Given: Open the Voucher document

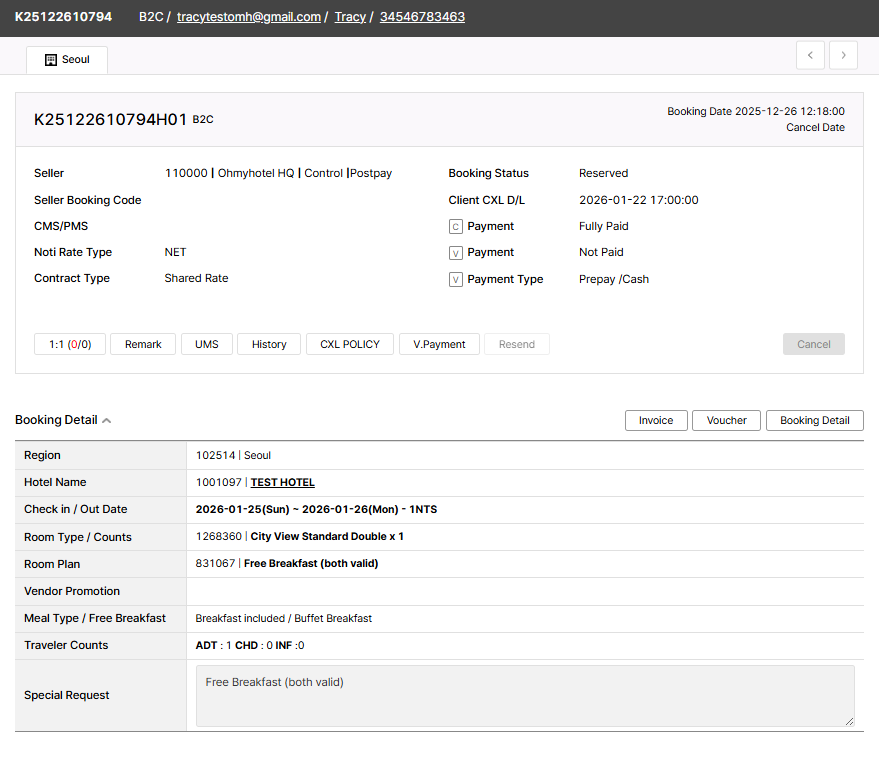Looking at the screenshot, I should (726, 421).
